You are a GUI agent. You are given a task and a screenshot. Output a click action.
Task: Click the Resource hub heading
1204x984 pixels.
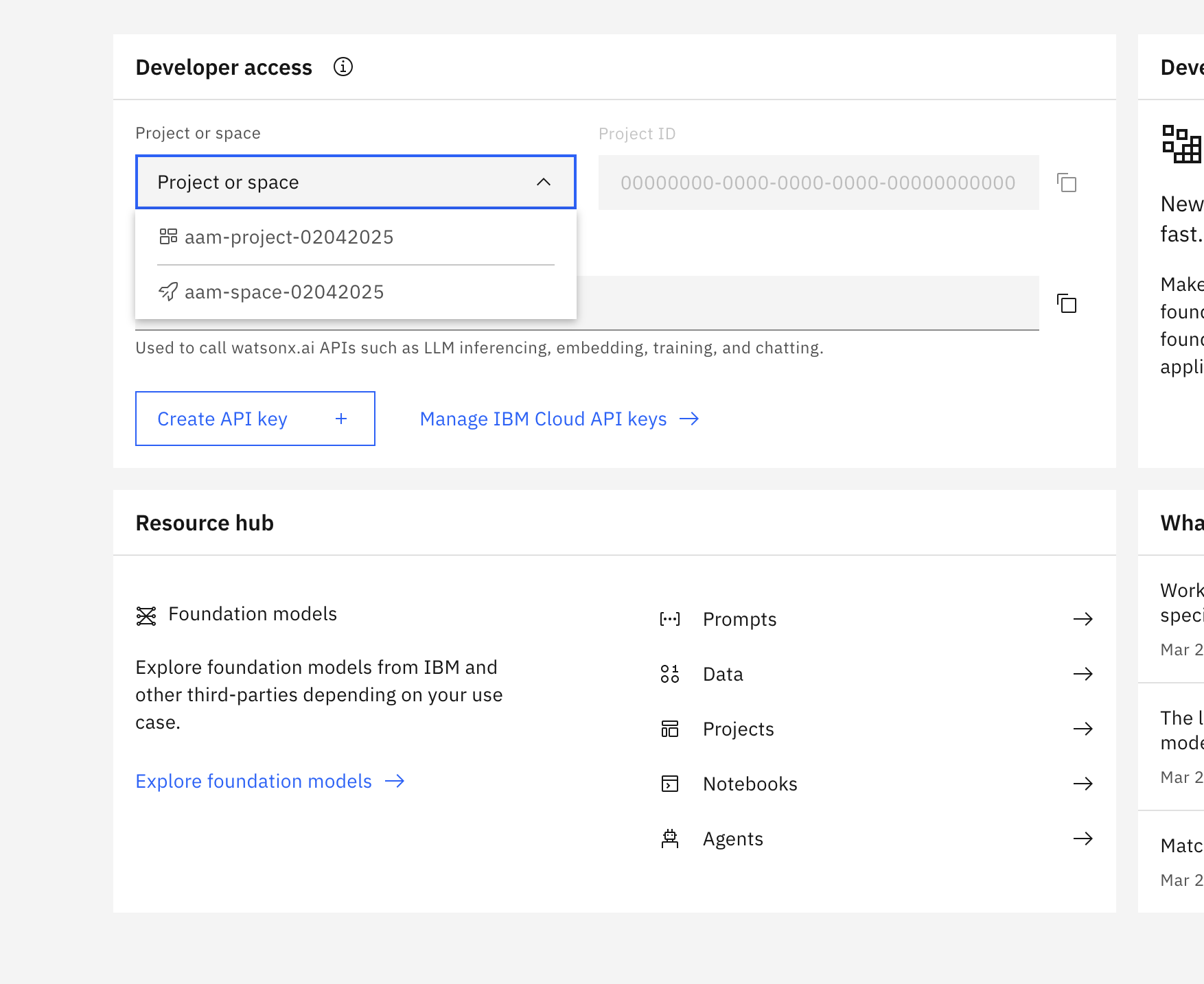[x=205, y=523]
